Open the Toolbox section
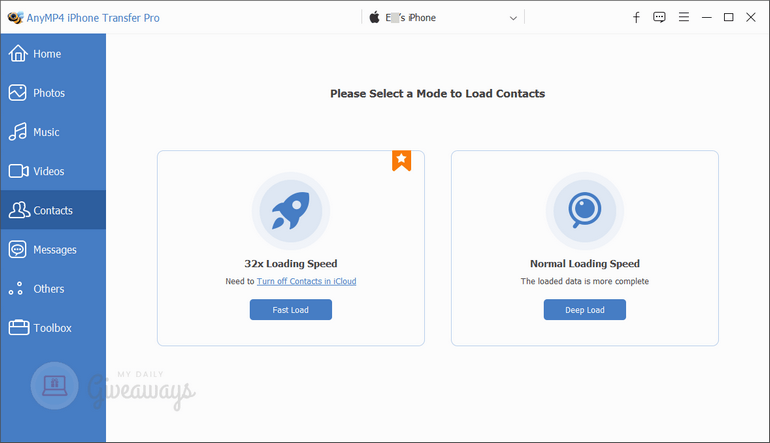Screen dimensions: 770x443 [53, 328]
